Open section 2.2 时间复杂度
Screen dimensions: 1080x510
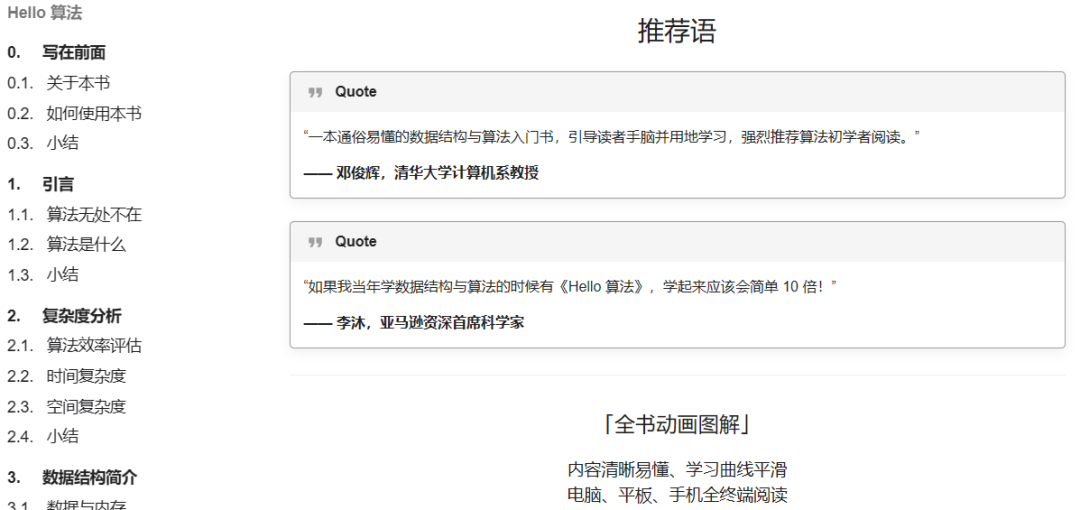67,376
